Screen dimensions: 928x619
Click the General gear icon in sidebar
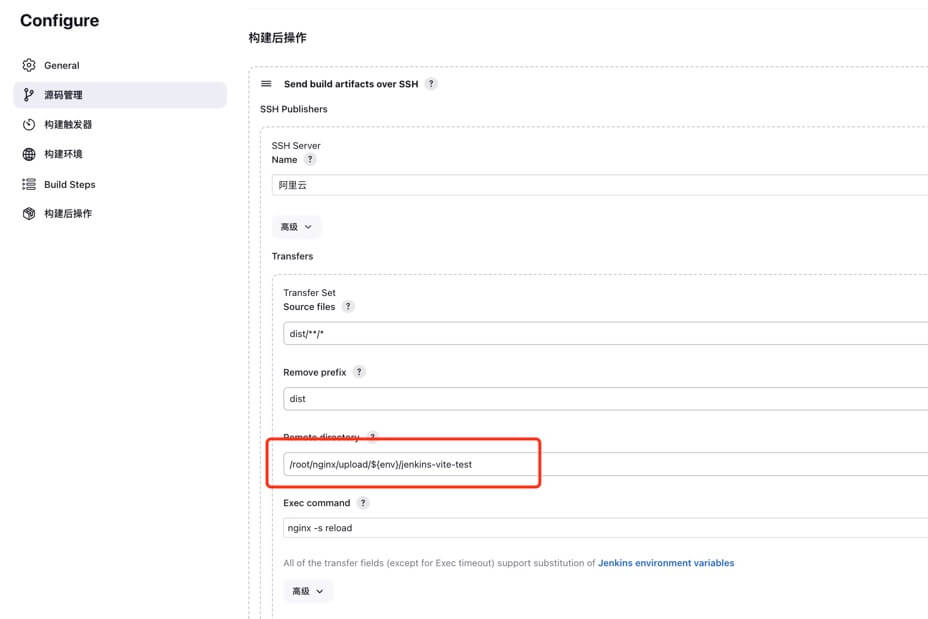(x=29, y=65)
